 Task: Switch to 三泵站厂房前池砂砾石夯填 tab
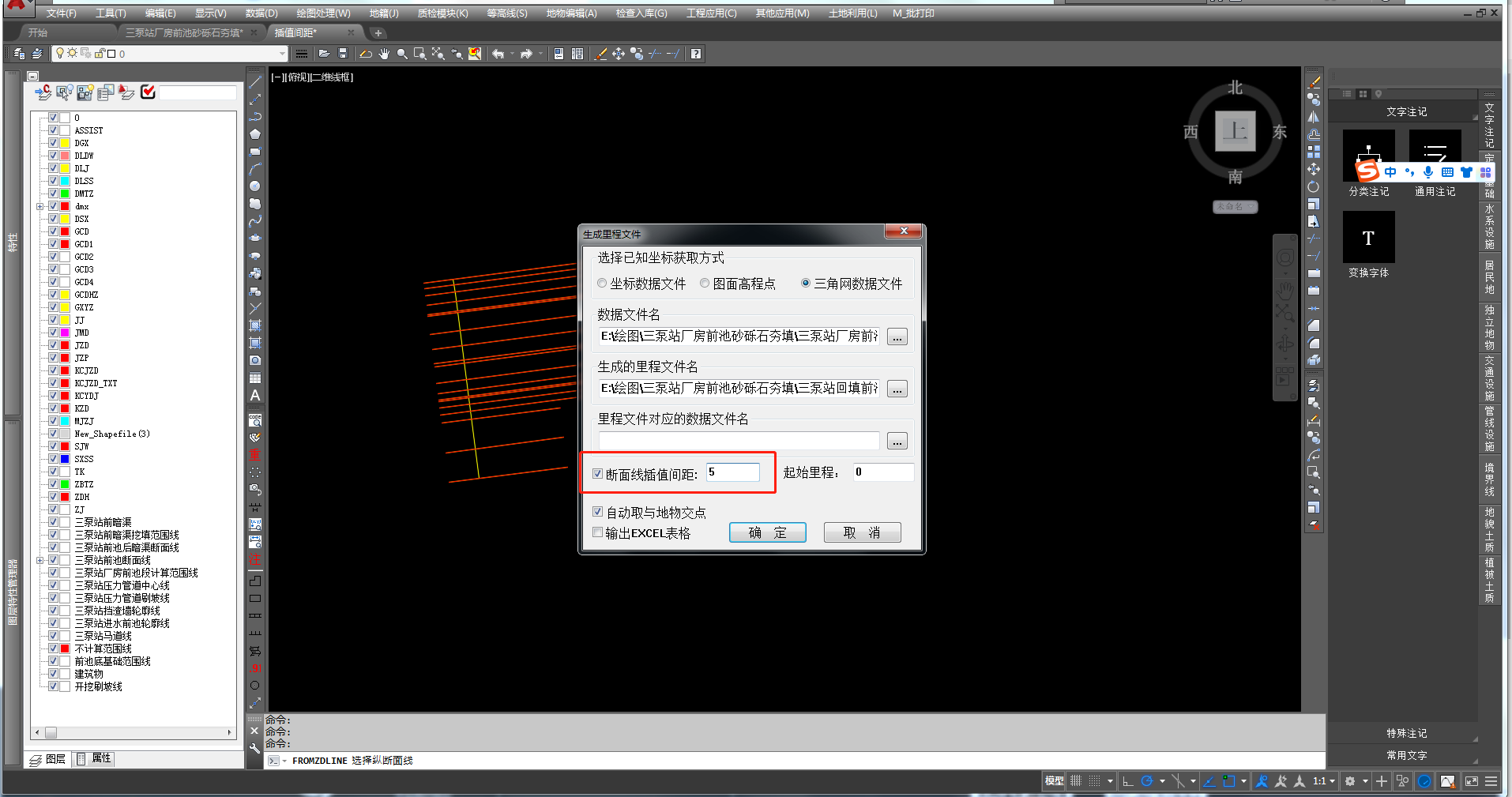pyautogui.click(x=183, y=32)
